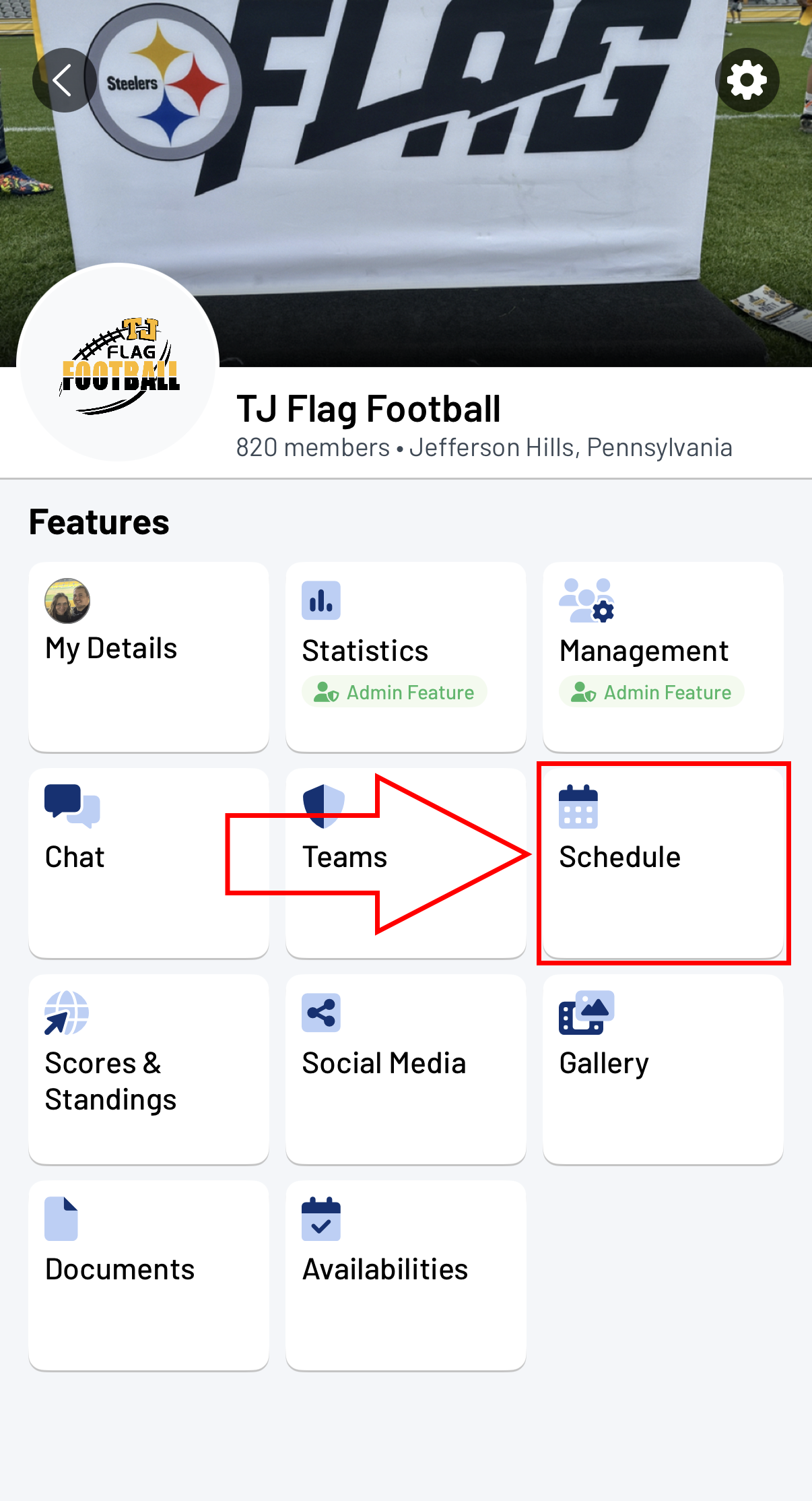Open settings with the gear icon
The image size is (812, 1501).
[x=747, y=80]
